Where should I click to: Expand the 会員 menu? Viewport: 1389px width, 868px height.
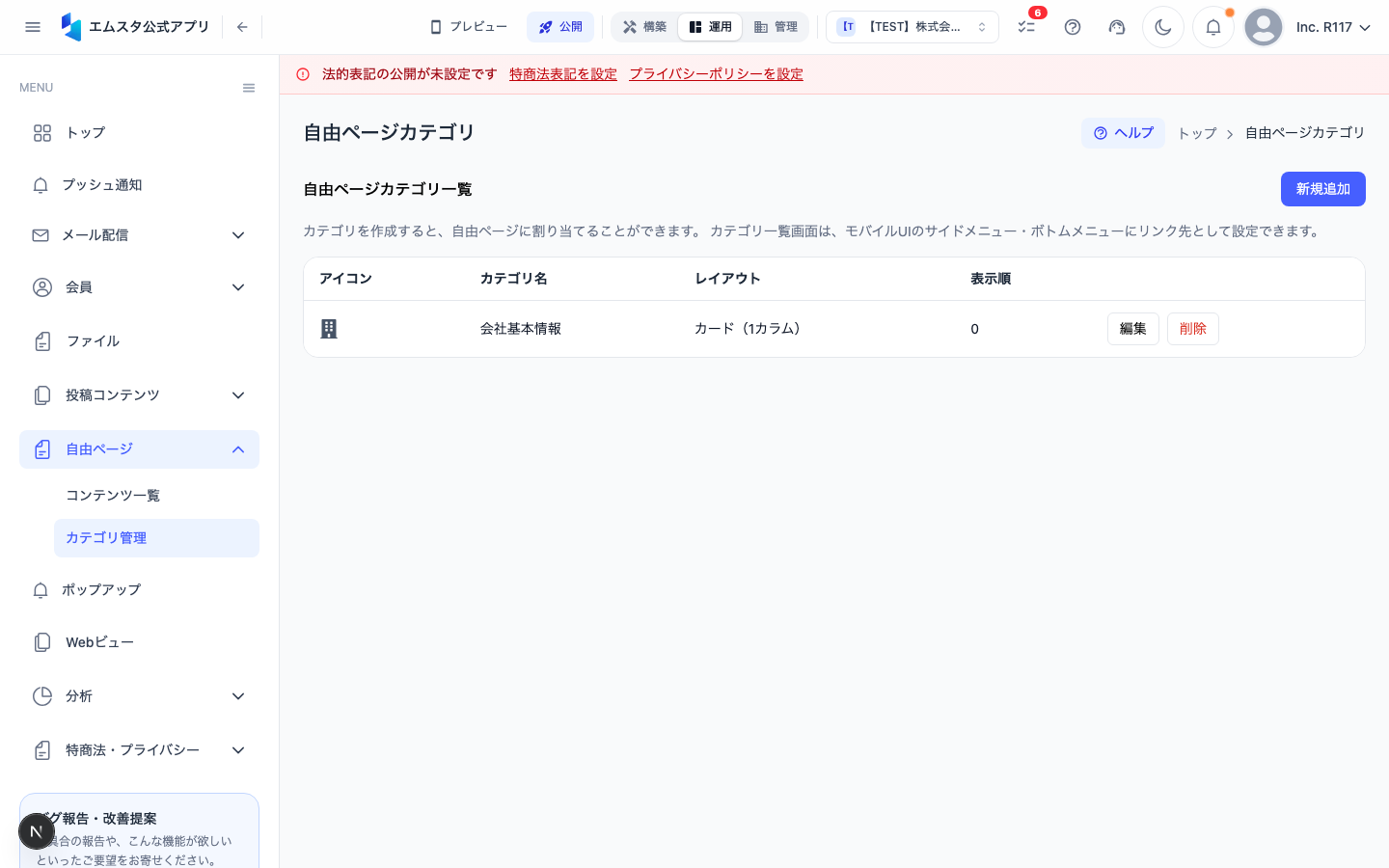tap(139, 287)
